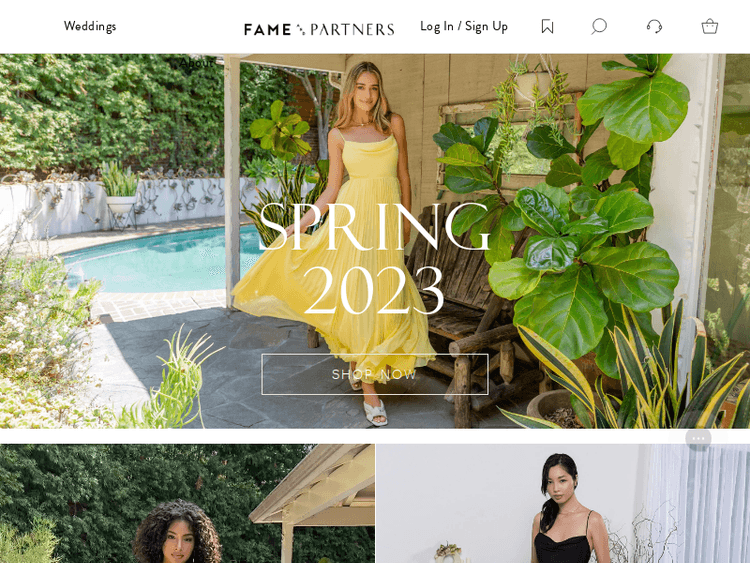Open customer support headset icon

pyautogui.click(x=654, y=26)
